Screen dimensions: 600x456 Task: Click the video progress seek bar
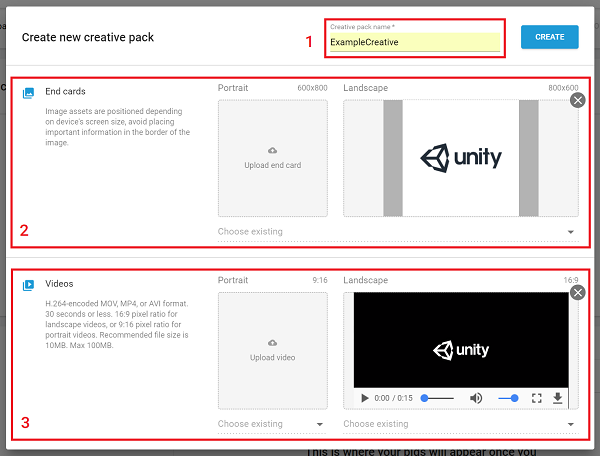438,398
